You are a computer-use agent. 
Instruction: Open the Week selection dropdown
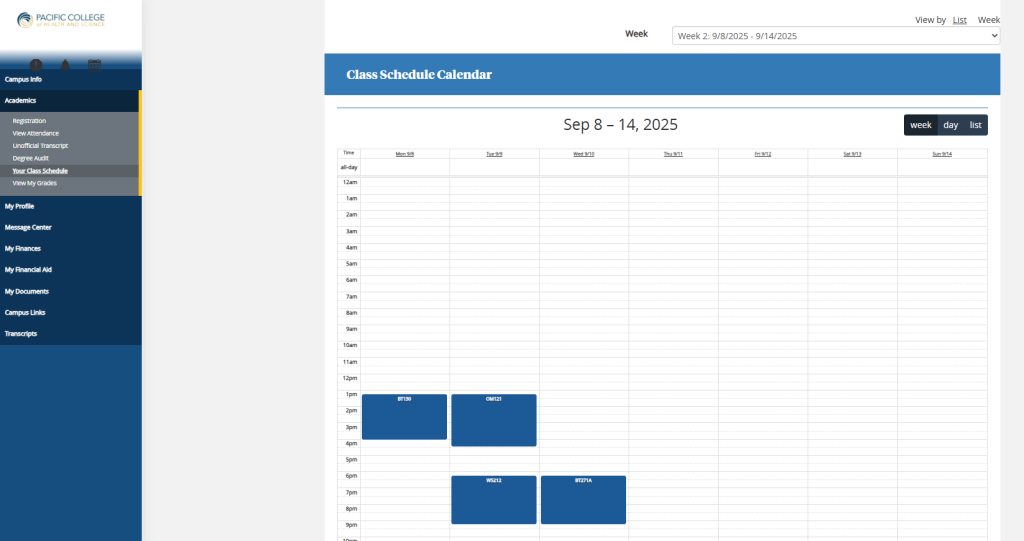coord(836,36)
